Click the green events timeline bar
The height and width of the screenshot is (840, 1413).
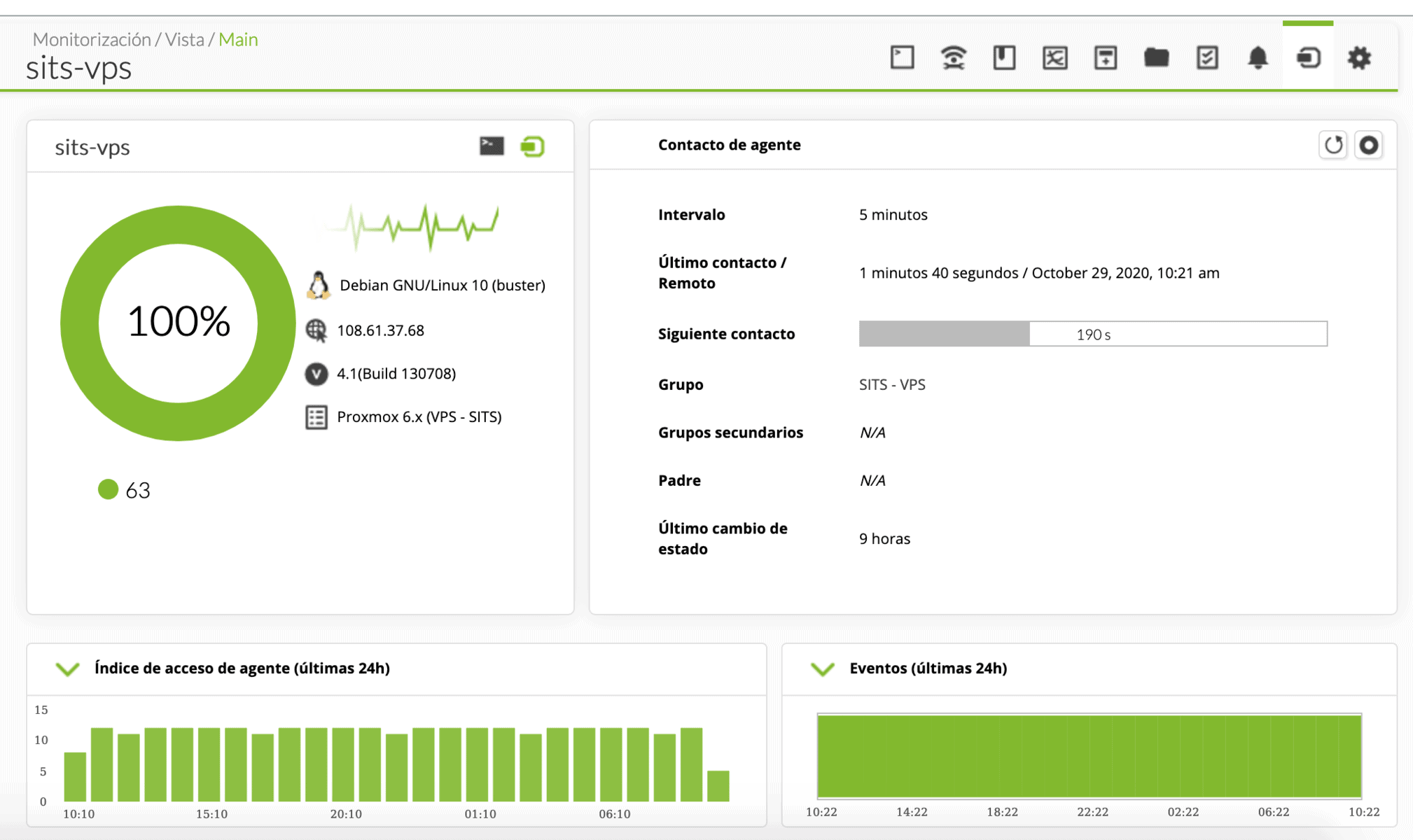[1090, 756]
